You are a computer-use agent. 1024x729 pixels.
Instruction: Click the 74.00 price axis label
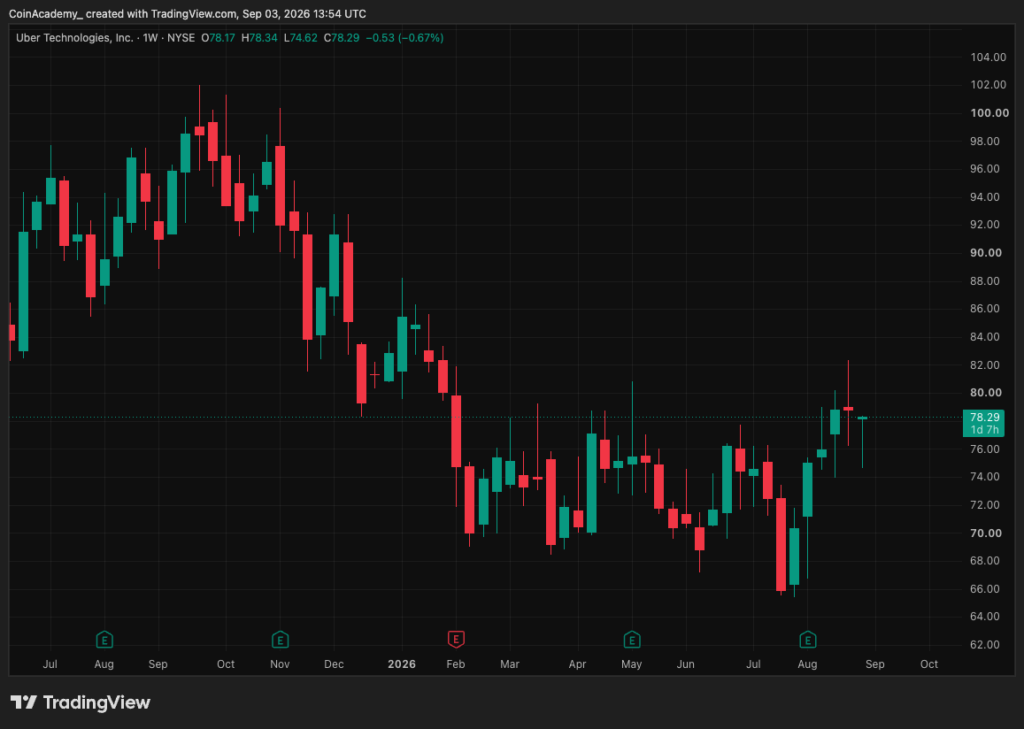pyautogui.click(x=984, y=476)
